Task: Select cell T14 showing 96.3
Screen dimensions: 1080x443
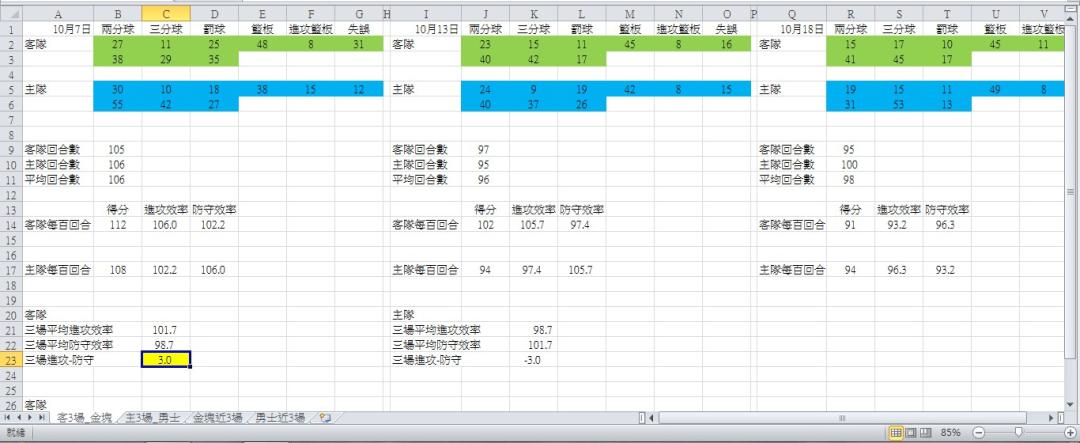Action: (x=947, y=225)
